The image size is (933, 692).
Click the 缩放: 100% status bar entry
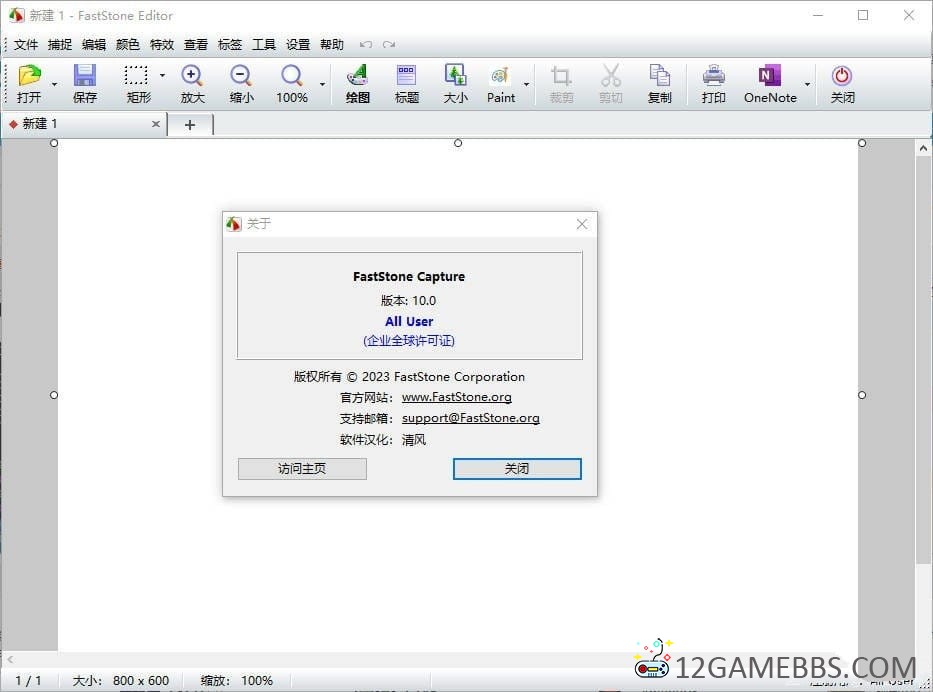[x=237, y=680]
